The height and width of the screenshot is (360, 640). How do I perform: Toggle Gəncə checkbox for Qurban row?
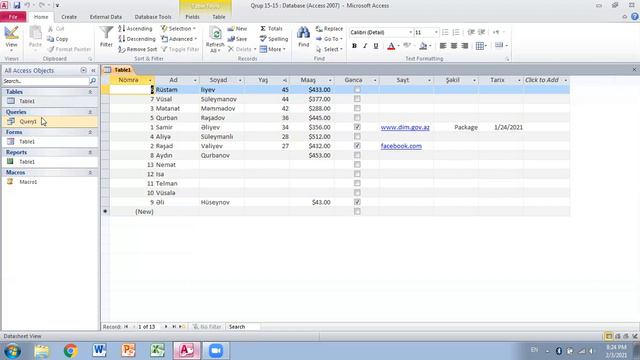pos(357,118)
